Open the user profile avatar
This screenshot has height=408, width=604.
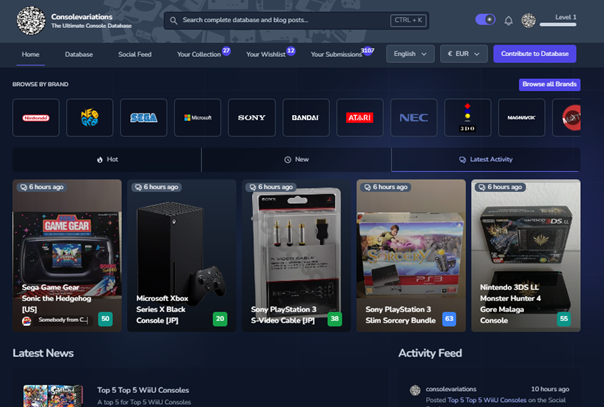[528, 20]
